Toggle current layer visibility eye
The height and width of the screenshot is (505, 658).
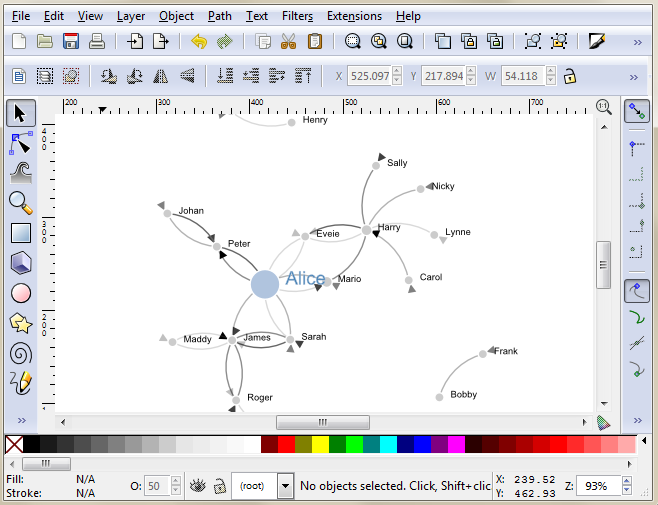click(x=197, y=486)
